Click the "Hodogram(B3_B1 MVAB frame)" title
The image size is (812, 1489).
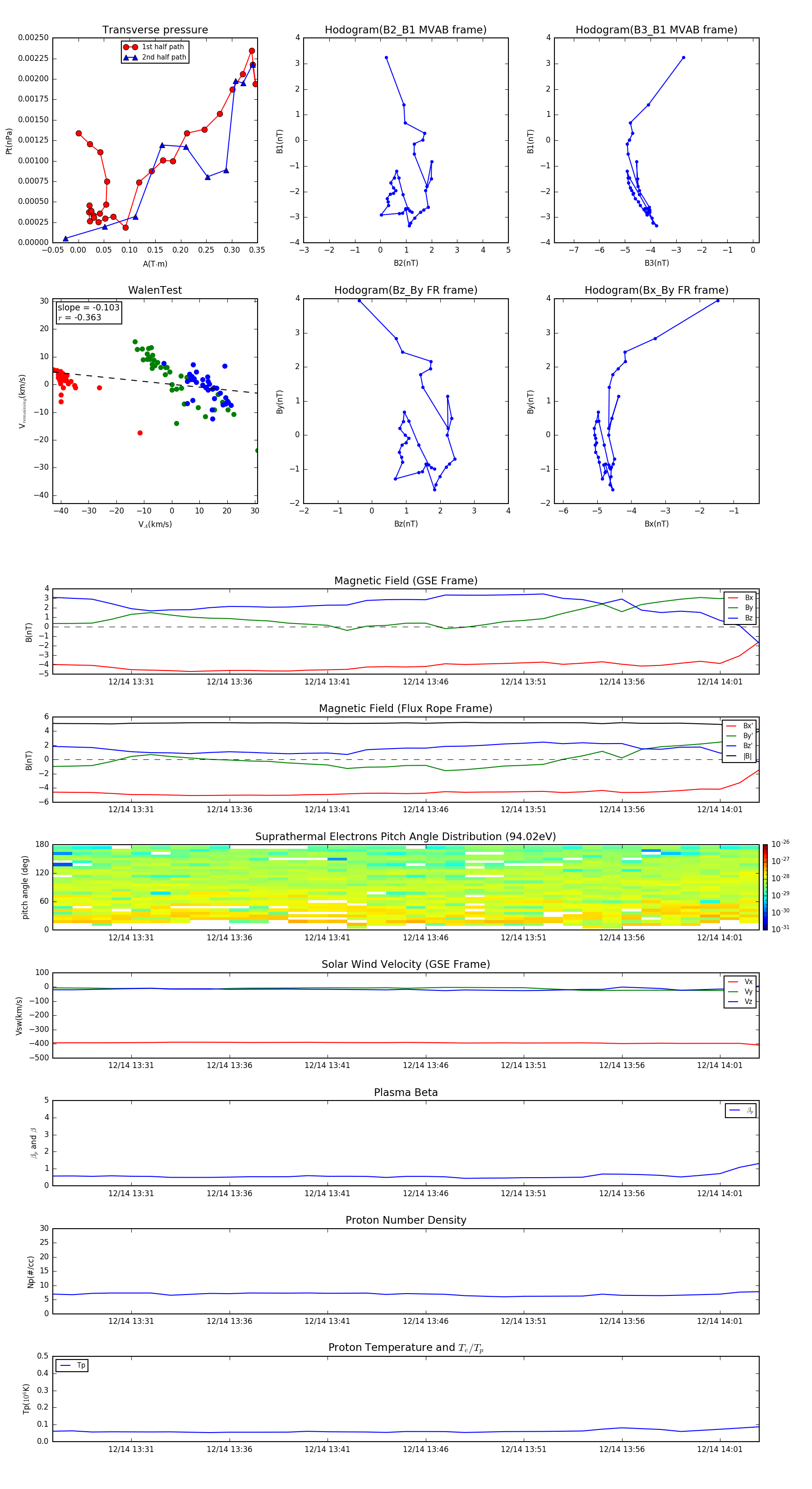point(656,30)
